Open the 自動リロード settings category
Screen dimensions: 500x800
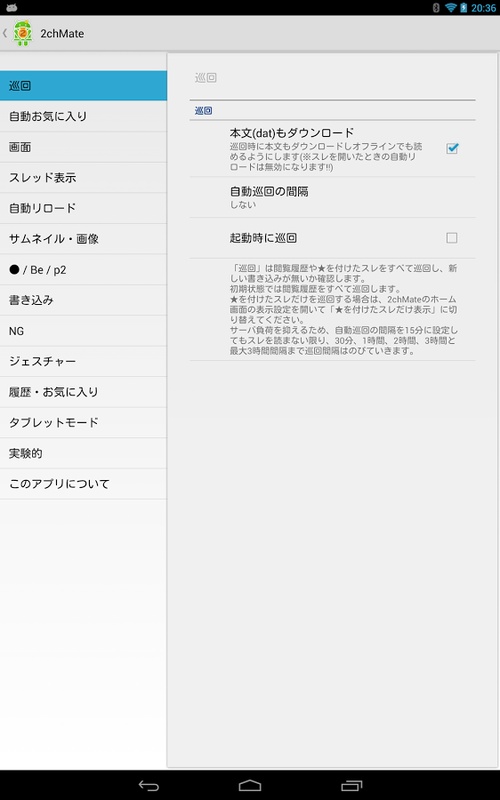(83, 208)
